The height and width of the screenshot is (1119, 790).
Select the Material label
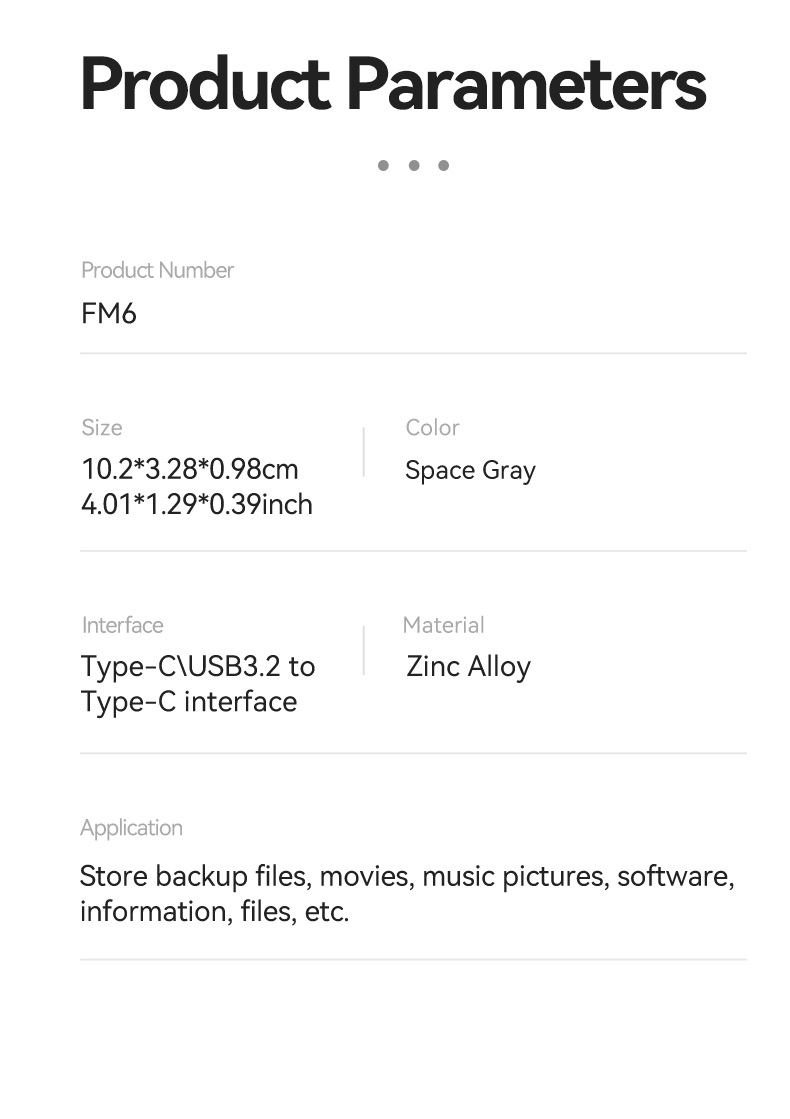tap(443, 625)
